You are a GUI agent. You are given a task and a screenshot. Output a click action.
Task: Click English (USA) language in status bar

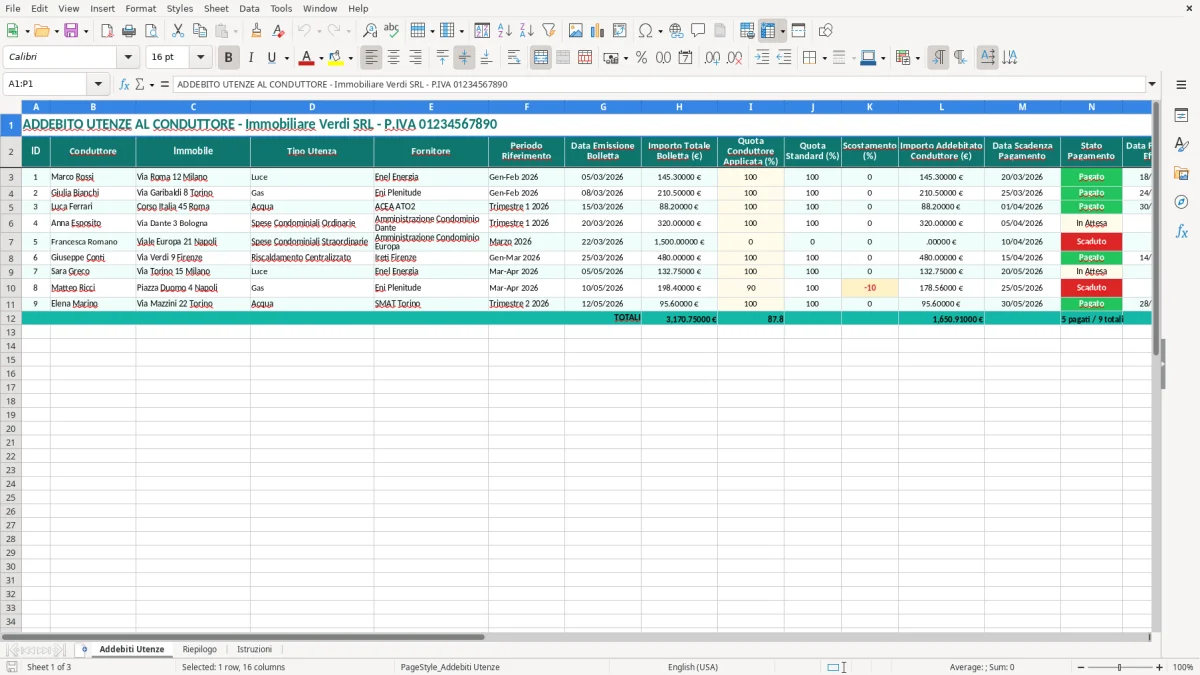click(692, 667)
